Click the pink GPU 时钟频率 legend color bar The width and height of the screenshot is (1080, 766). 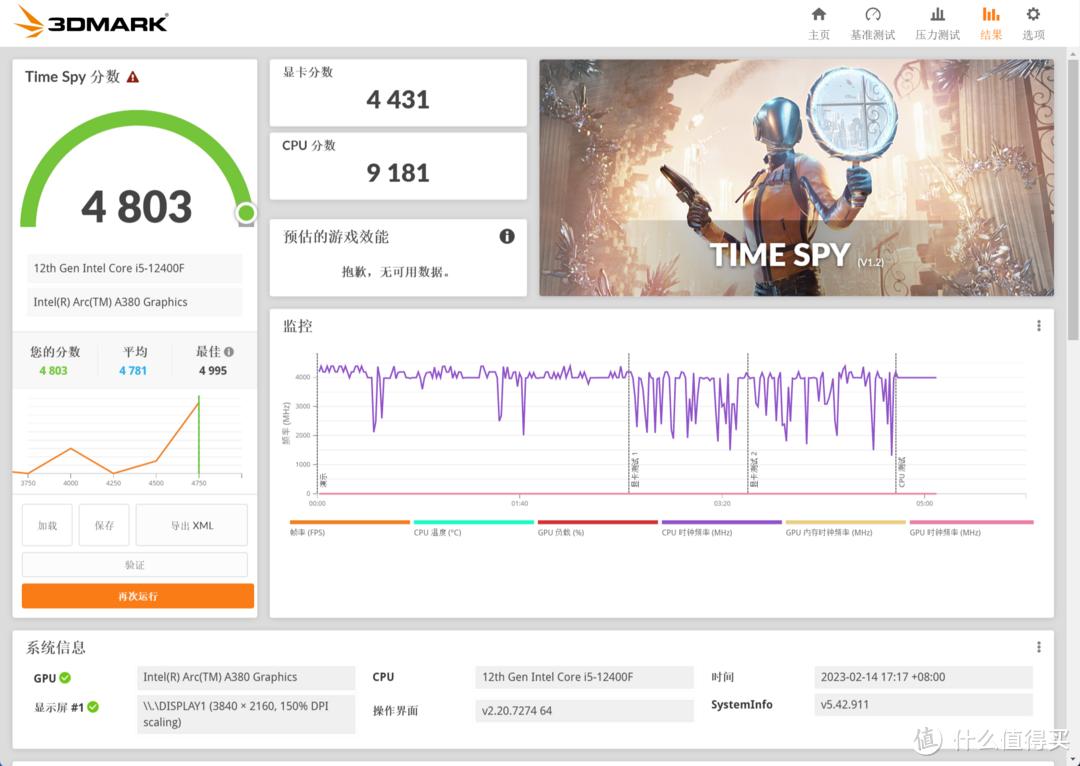pyautogui.click(x=969, y=521)
